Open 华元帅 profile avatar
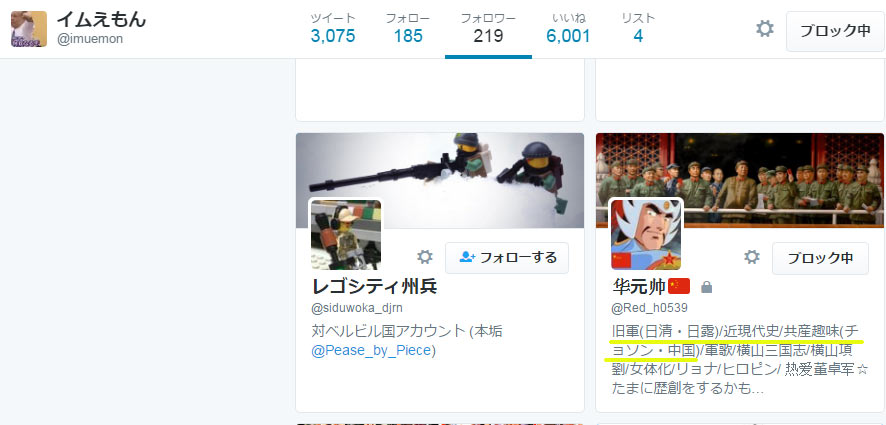Image resolution: width=886 pixels, height=425 pixels. point(646,235)
